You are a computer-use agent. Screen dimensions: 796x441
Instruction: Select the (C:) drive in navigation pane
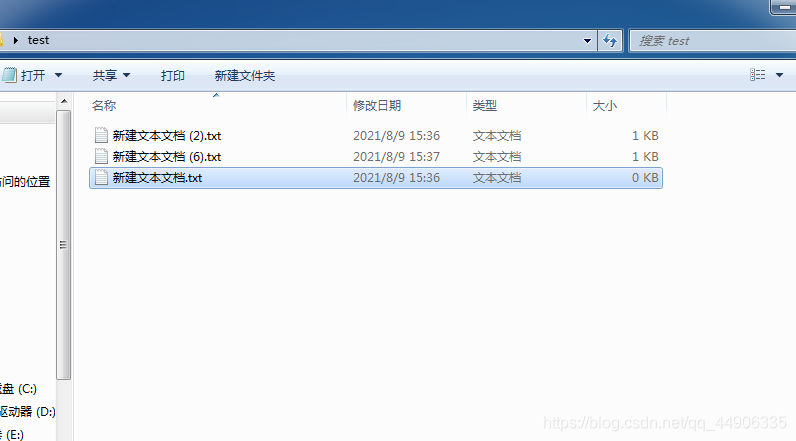[18, 389]
